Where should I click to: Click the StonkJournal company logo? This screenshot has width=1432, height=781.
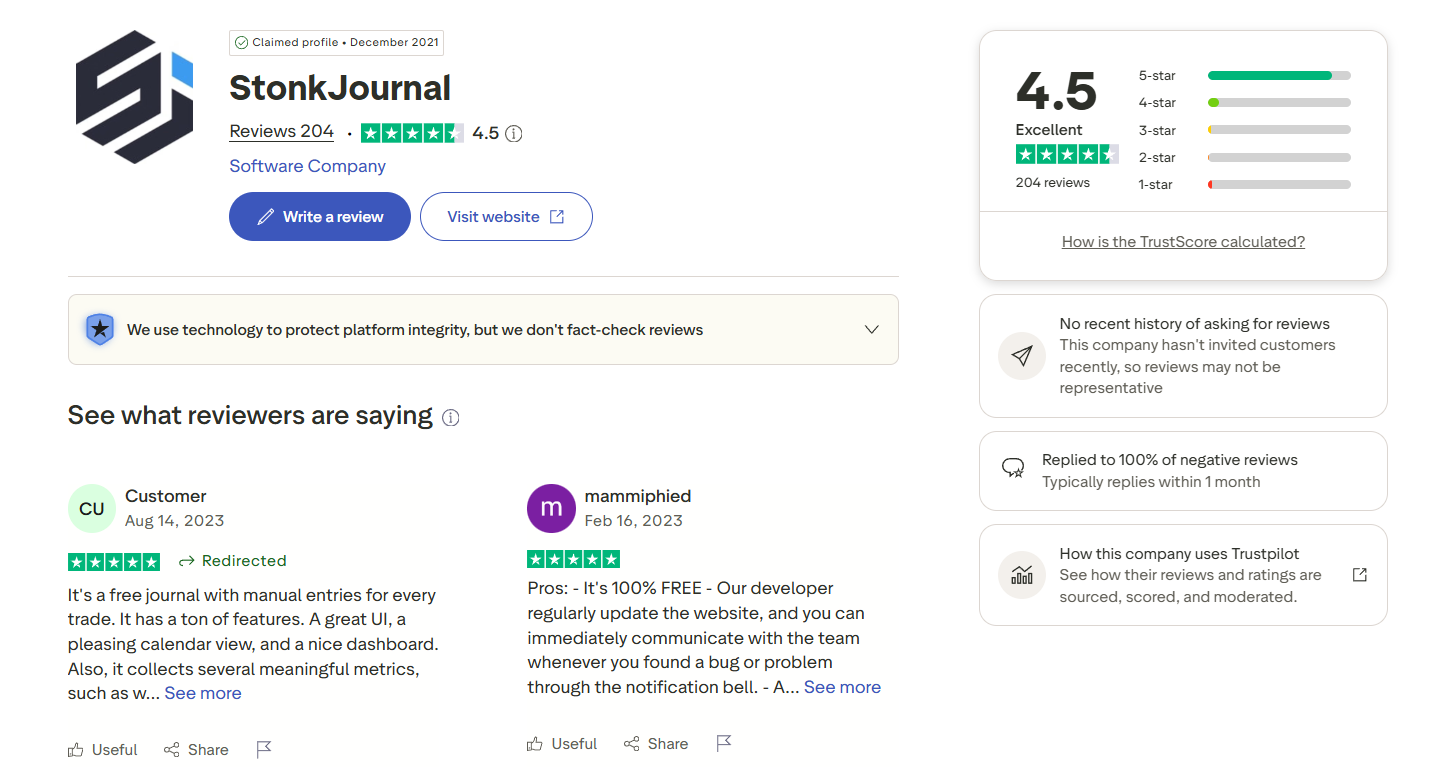point(134,96)
